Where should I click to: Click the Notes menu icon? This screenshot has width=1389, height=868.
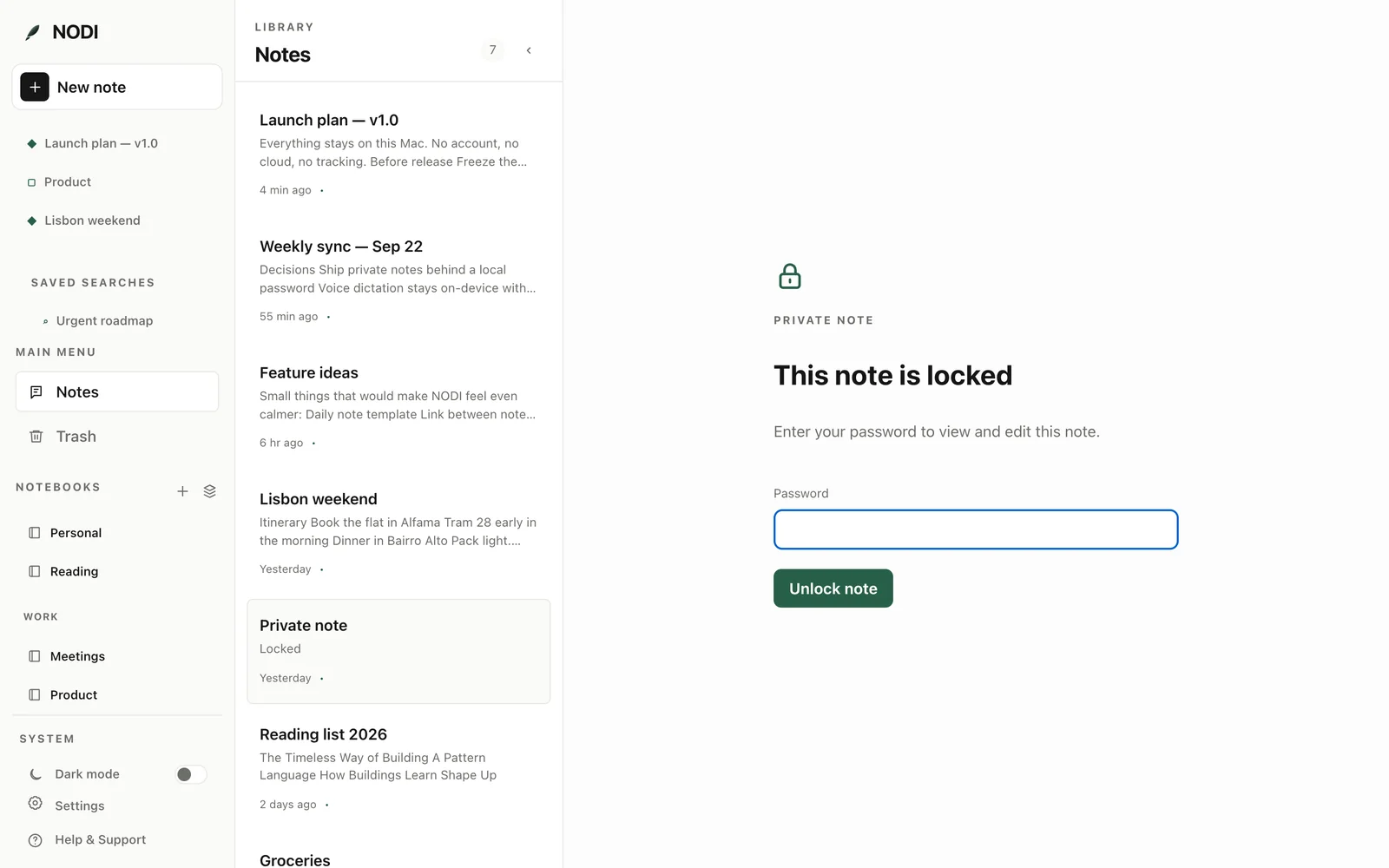36,392
